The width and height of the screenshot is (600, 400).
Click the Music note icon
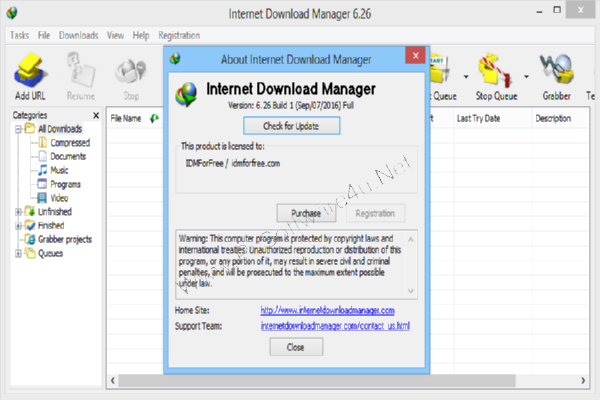click(x=42, y=170)
